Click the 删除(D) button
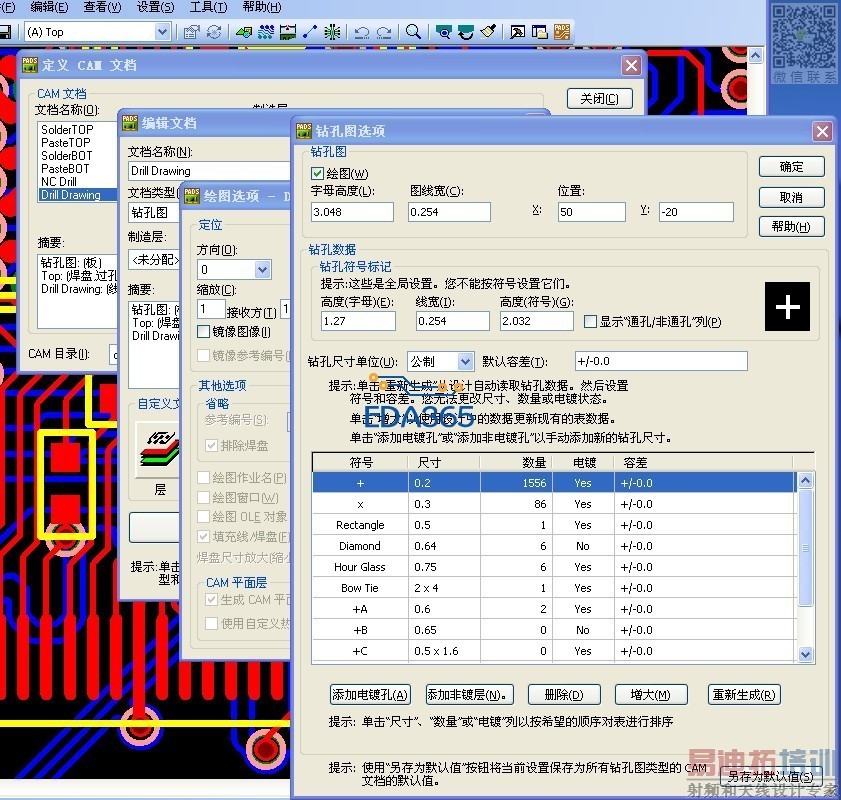 pos(564,695)
